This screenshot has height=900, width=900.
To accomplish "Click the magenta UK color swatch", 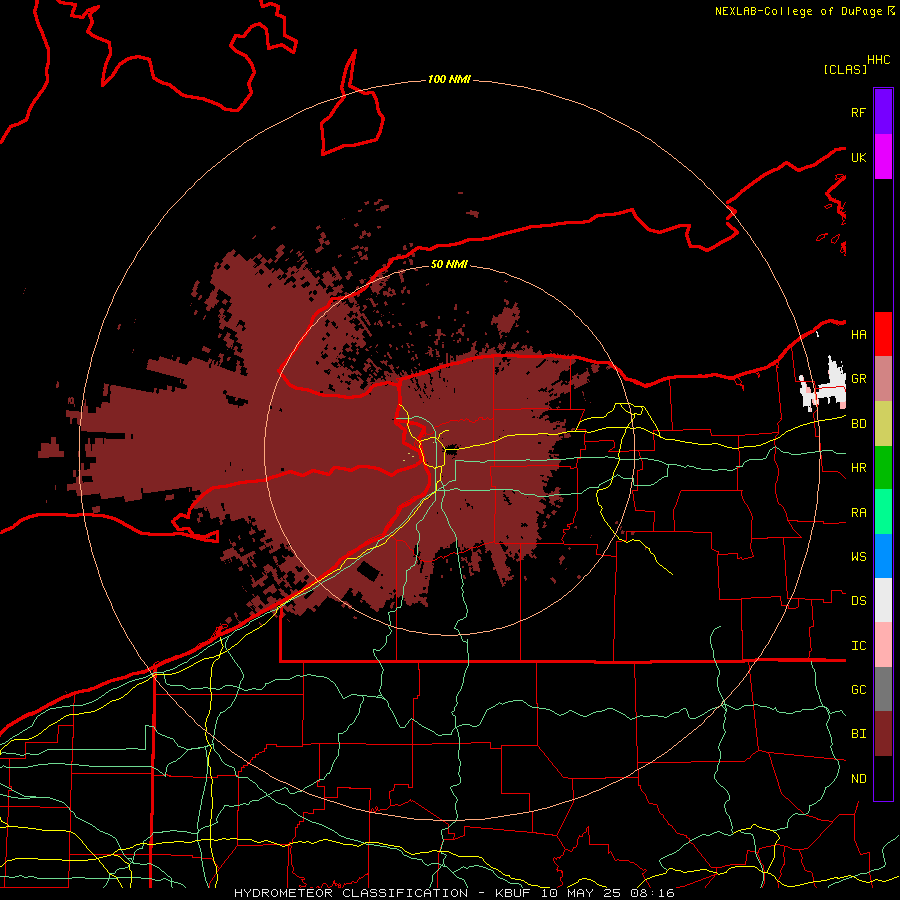I will coord(883,157).
